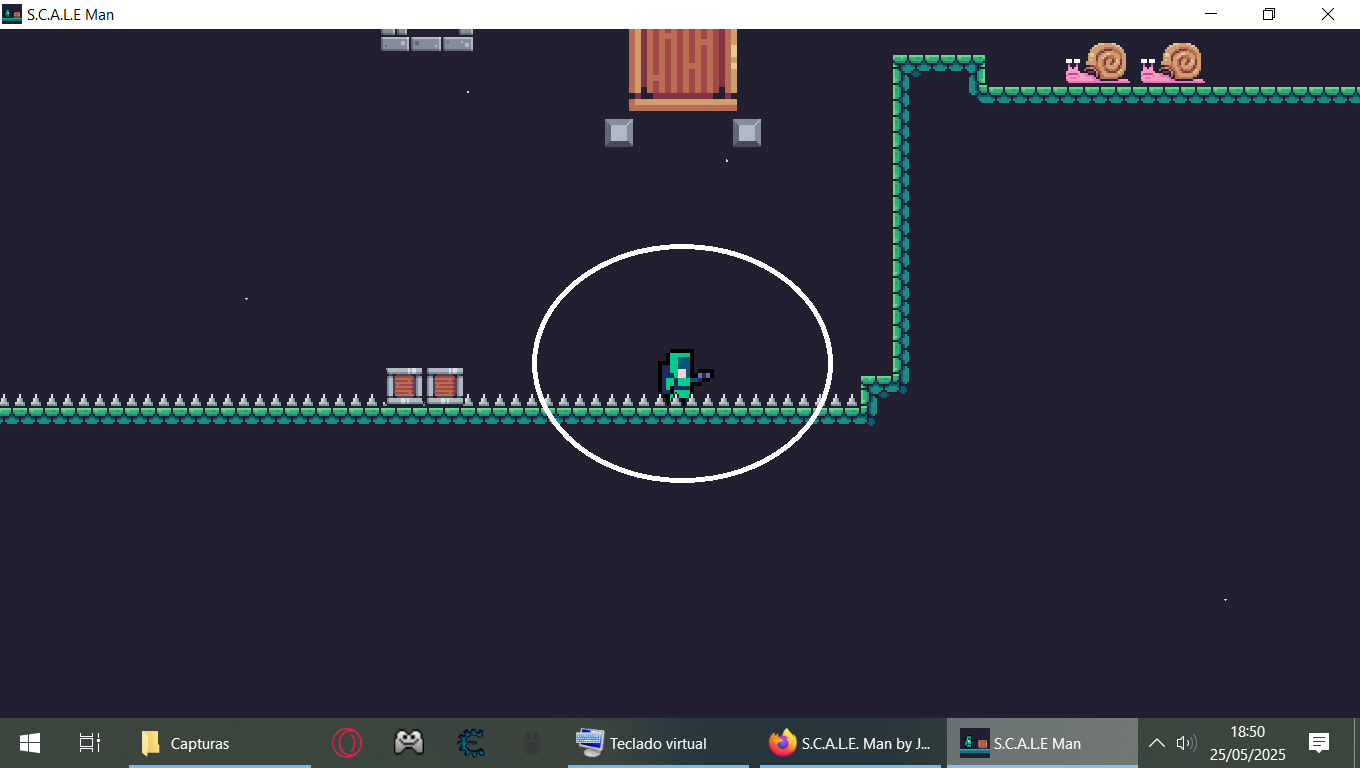Open the Windows Start menu
The width and height of the screenshot is (1360, 768).
tap(30, 743)
